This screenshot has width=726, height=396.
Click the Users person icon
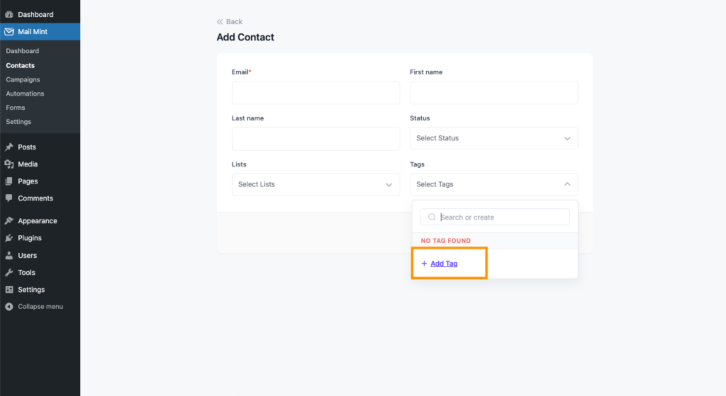(9, 255)
